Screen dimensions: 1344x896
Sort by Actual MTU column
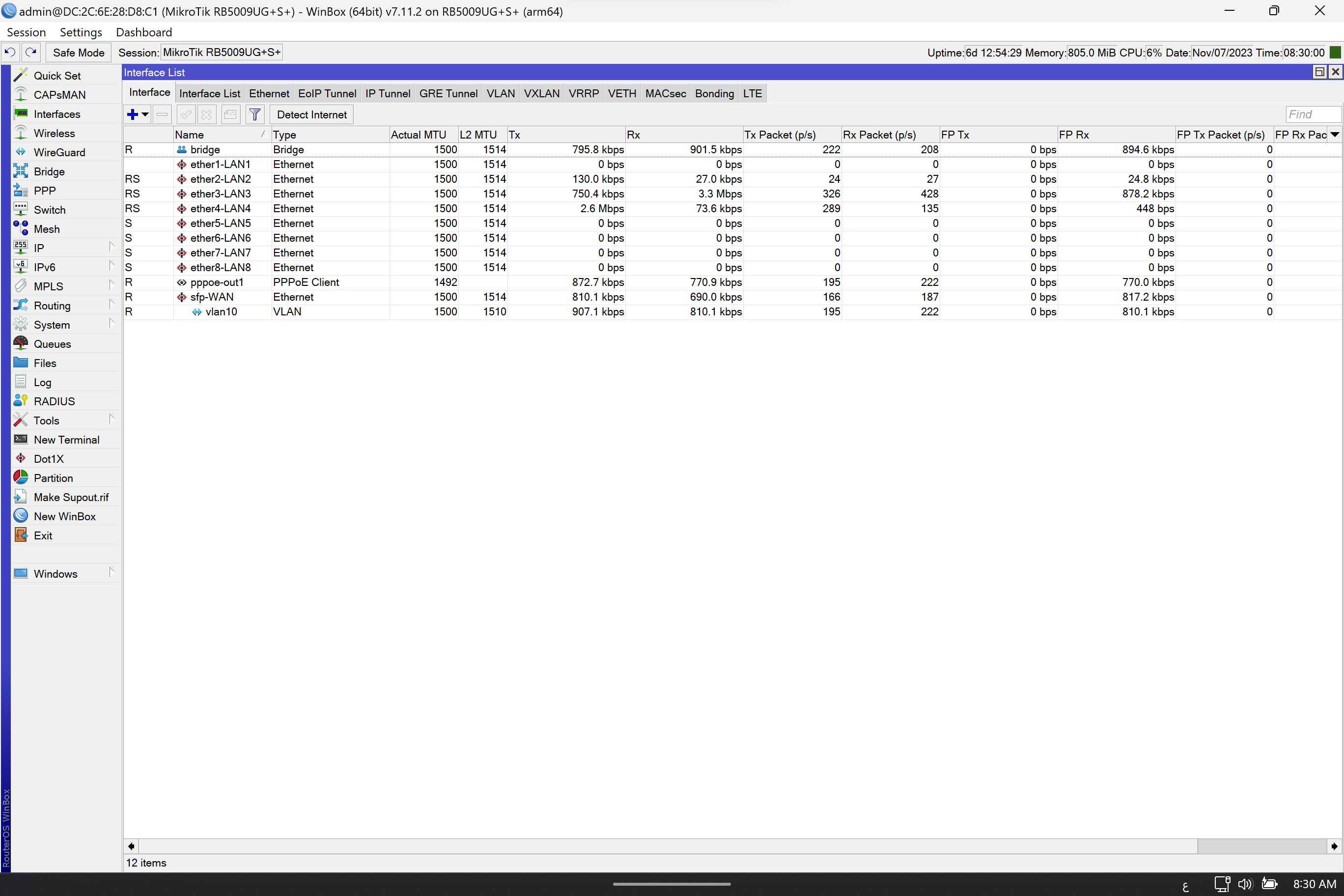tap(423, 134)
